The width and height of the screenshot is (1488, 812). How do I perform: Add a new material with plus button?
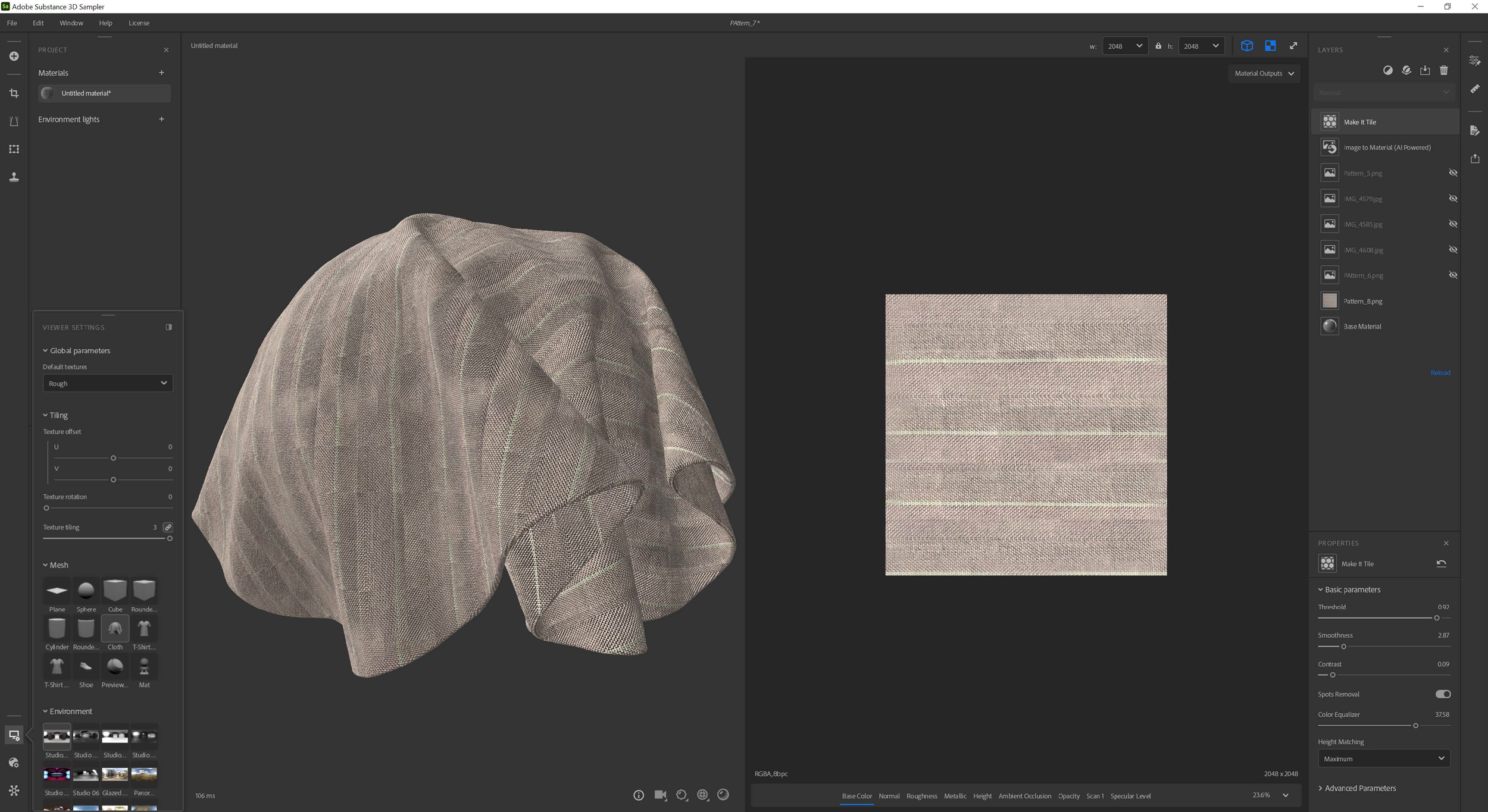click(x=161, y=73)
